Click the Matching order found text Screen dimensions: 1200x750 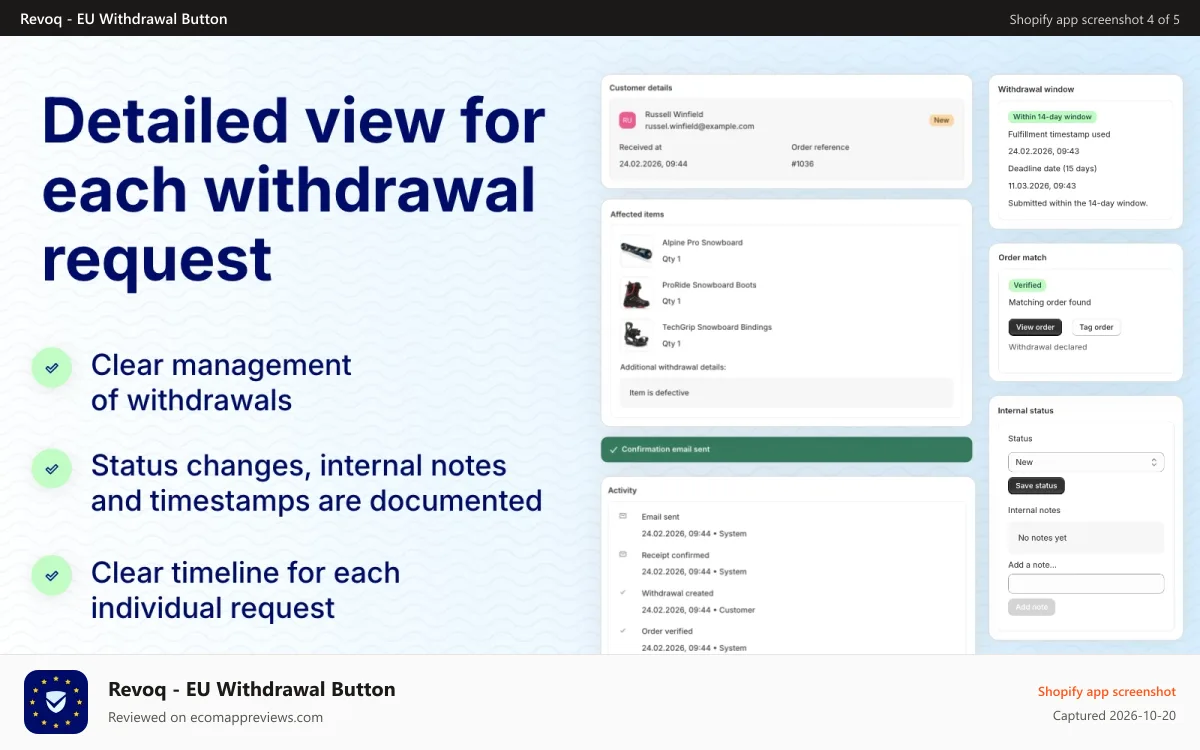[x=1049, y=302]
